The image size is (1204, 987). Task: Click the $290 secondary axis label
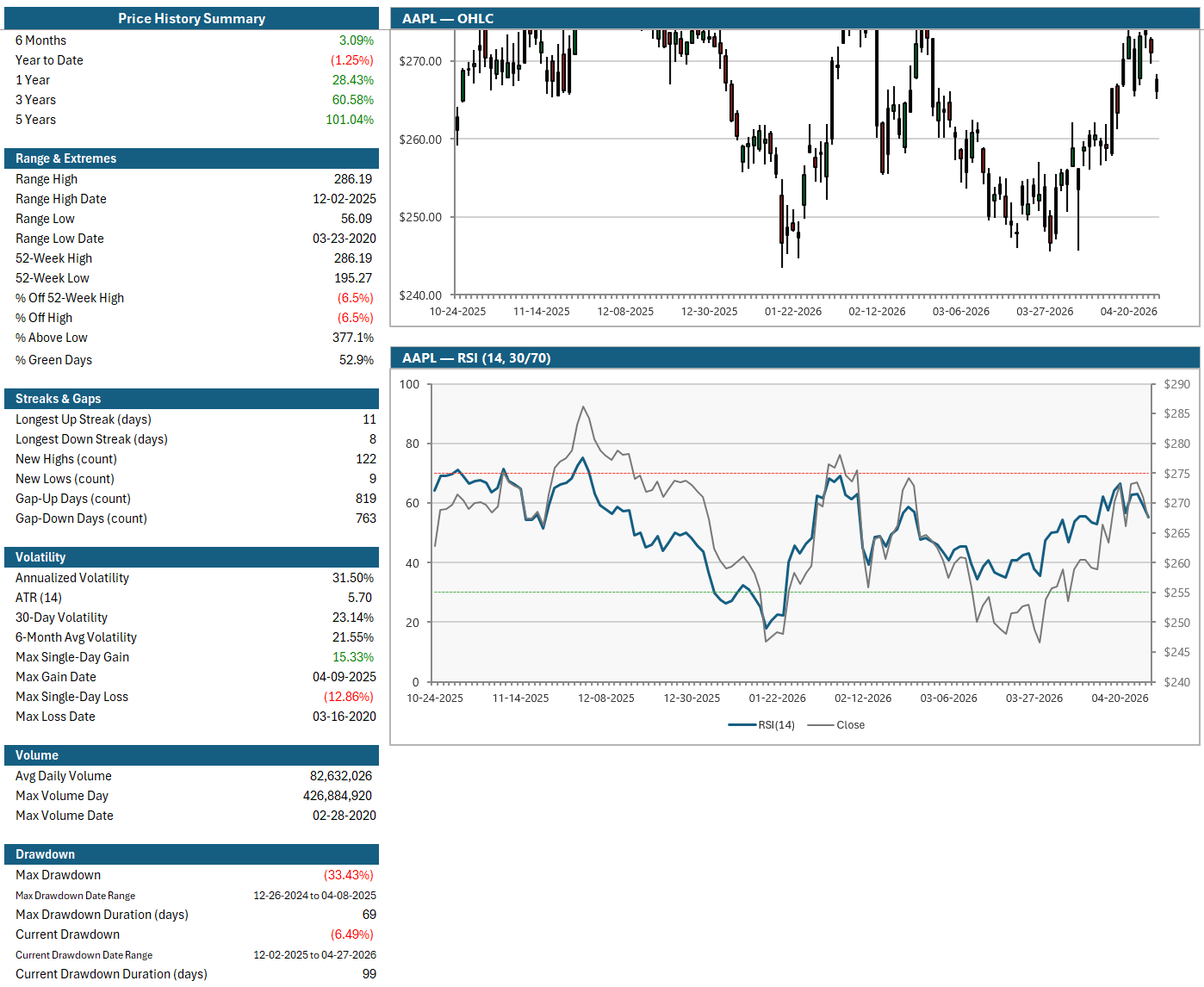coord(1176,384)
